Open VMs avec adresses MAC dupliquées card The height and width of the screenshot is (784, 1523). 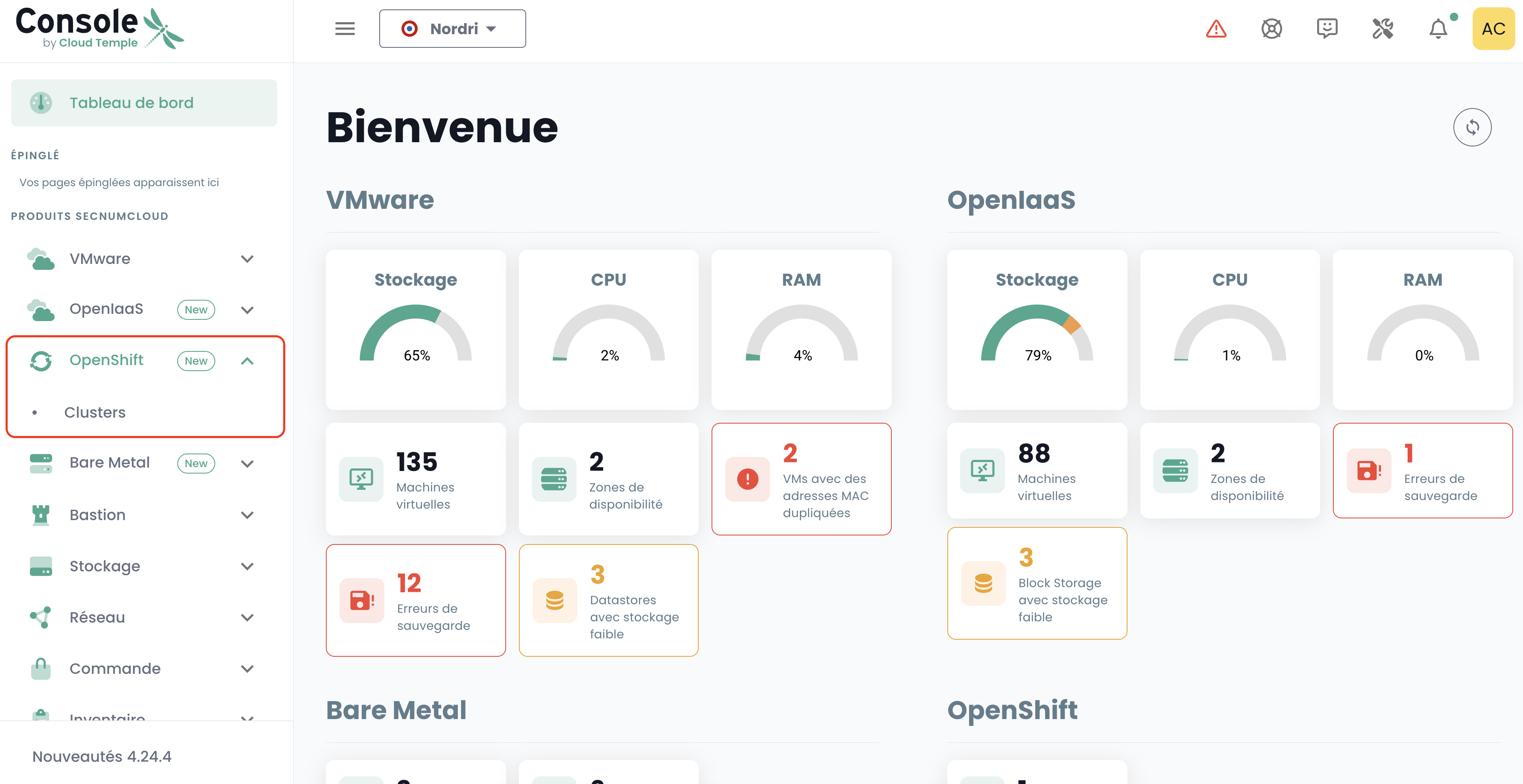[x=801, y=479]
